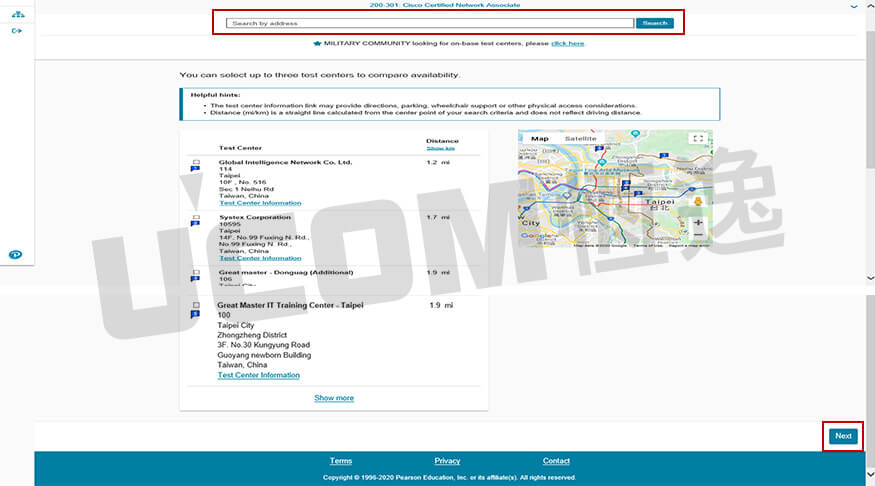Click the vertical scrollbar thumb on right edge
The width and height of the screenshot is (875, 486).
point(870,98)
